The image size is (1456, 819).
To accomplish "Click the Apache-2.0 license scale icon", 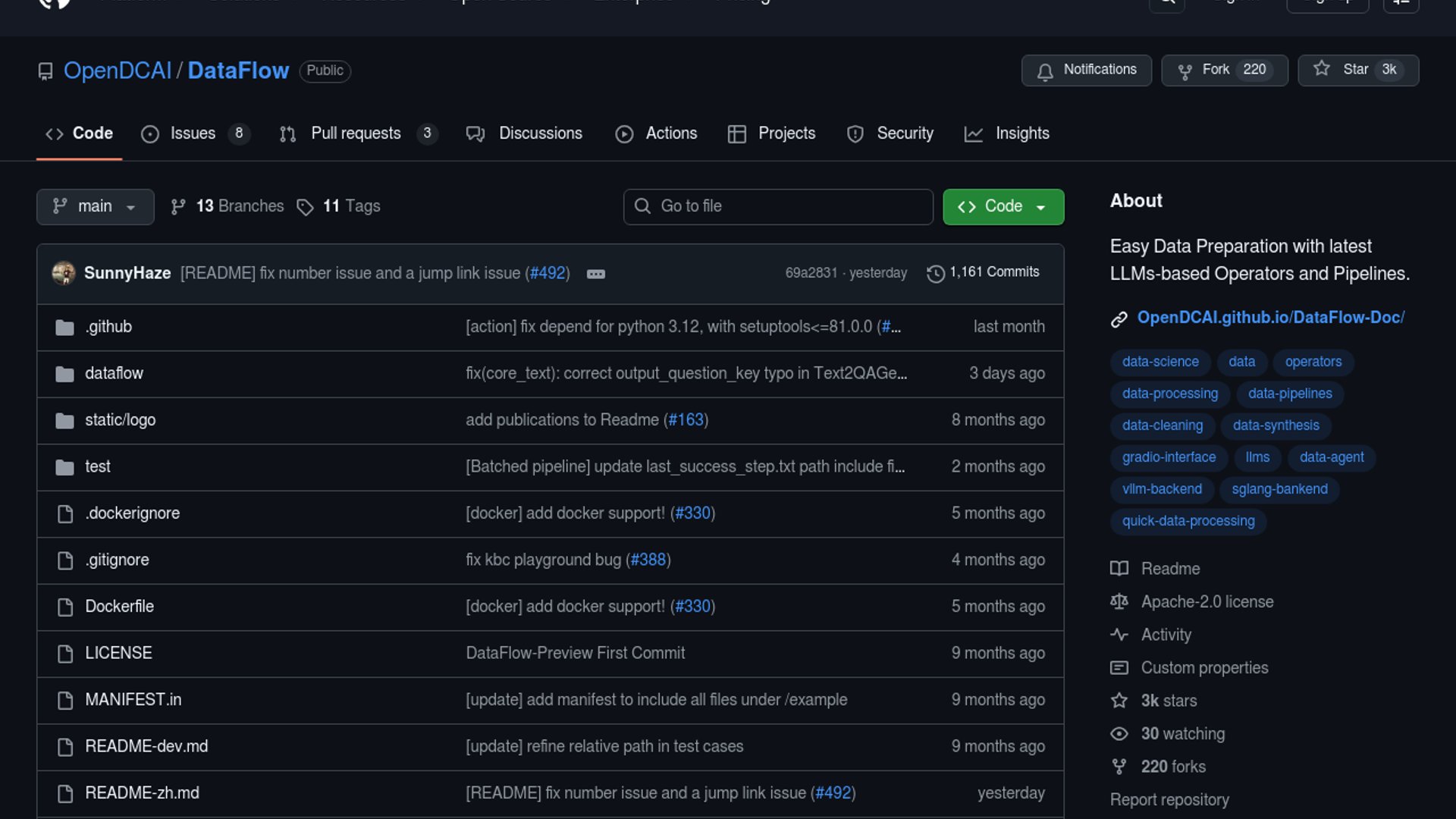I will (x=1119, y=602).
